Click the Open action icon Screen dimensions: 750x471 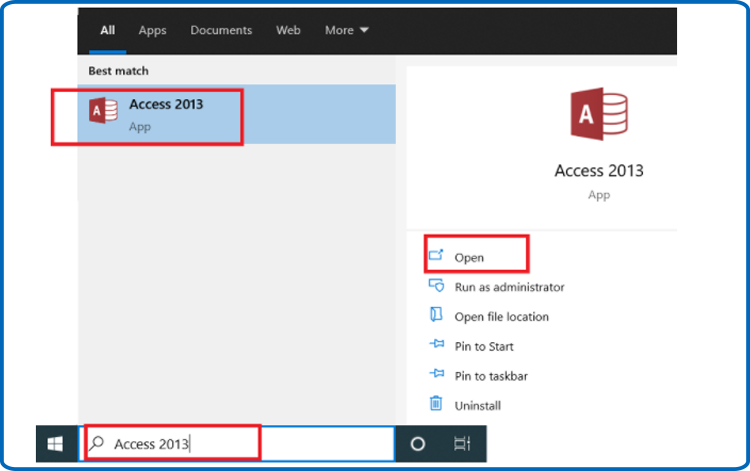tap(436, 255)
